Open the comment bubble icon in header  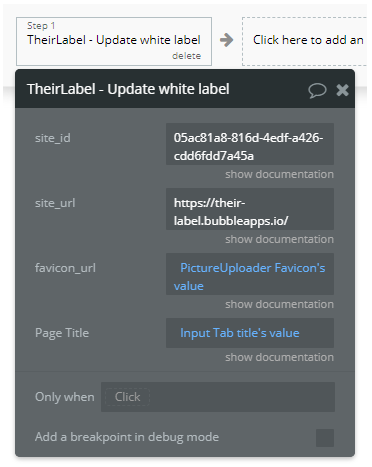click(x=317, y=90)
